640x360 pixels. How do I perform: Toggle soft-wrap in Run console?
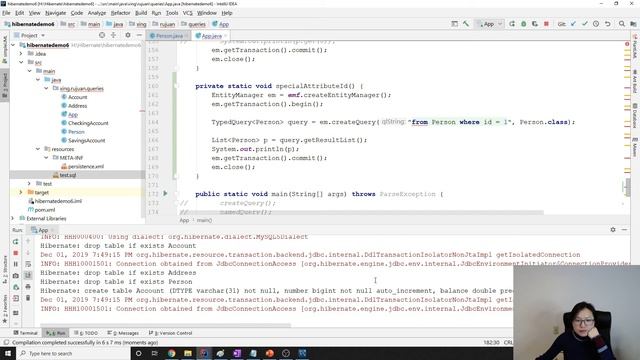pos(28,264)
